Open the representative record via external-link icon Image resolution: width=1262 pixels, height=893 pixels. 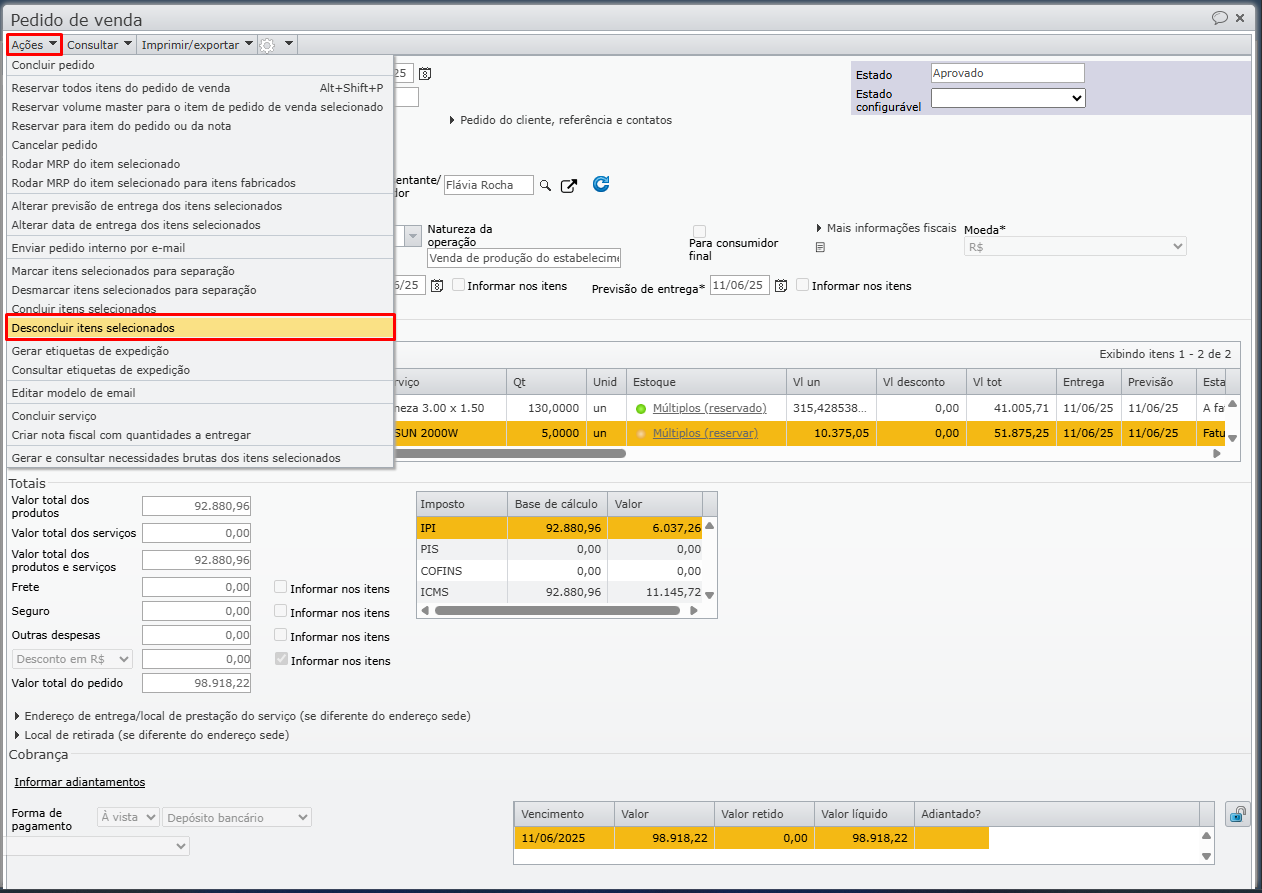point(569,185)
